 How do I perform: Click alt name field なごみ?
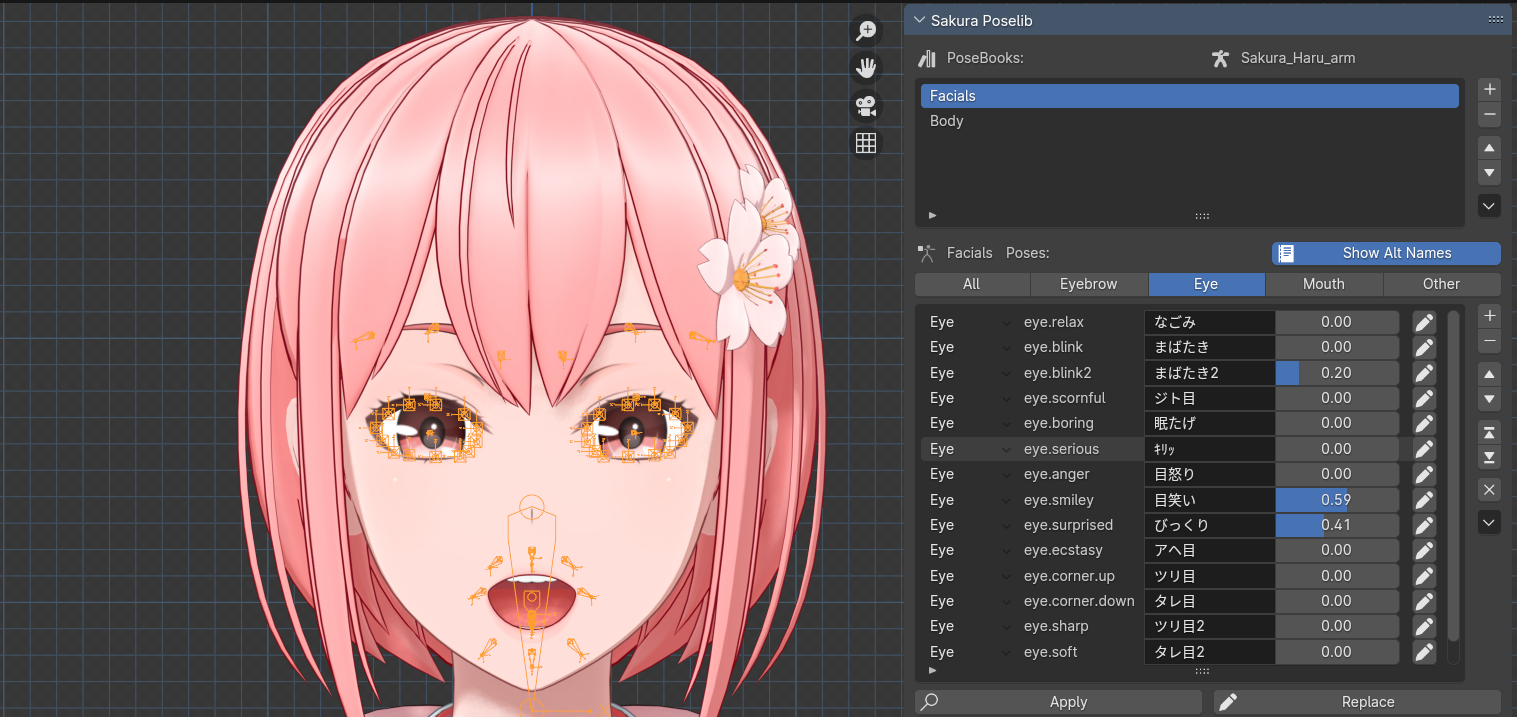point(1209,322)
